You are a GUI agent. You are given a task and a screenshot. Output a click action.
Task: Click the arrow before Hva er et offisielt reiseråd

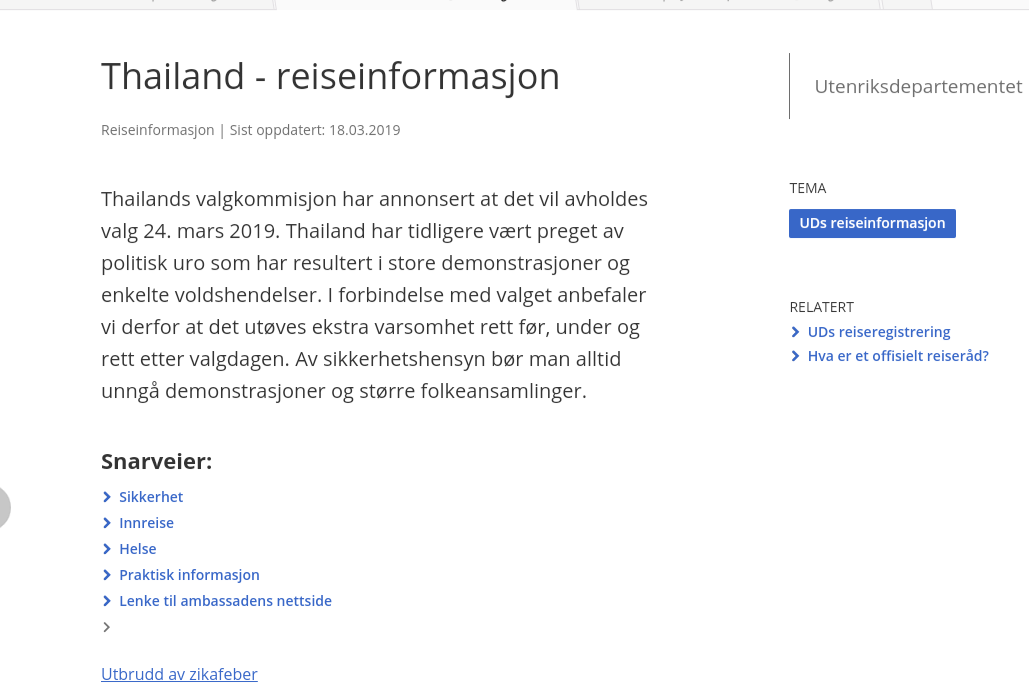(x=796, y=356)
